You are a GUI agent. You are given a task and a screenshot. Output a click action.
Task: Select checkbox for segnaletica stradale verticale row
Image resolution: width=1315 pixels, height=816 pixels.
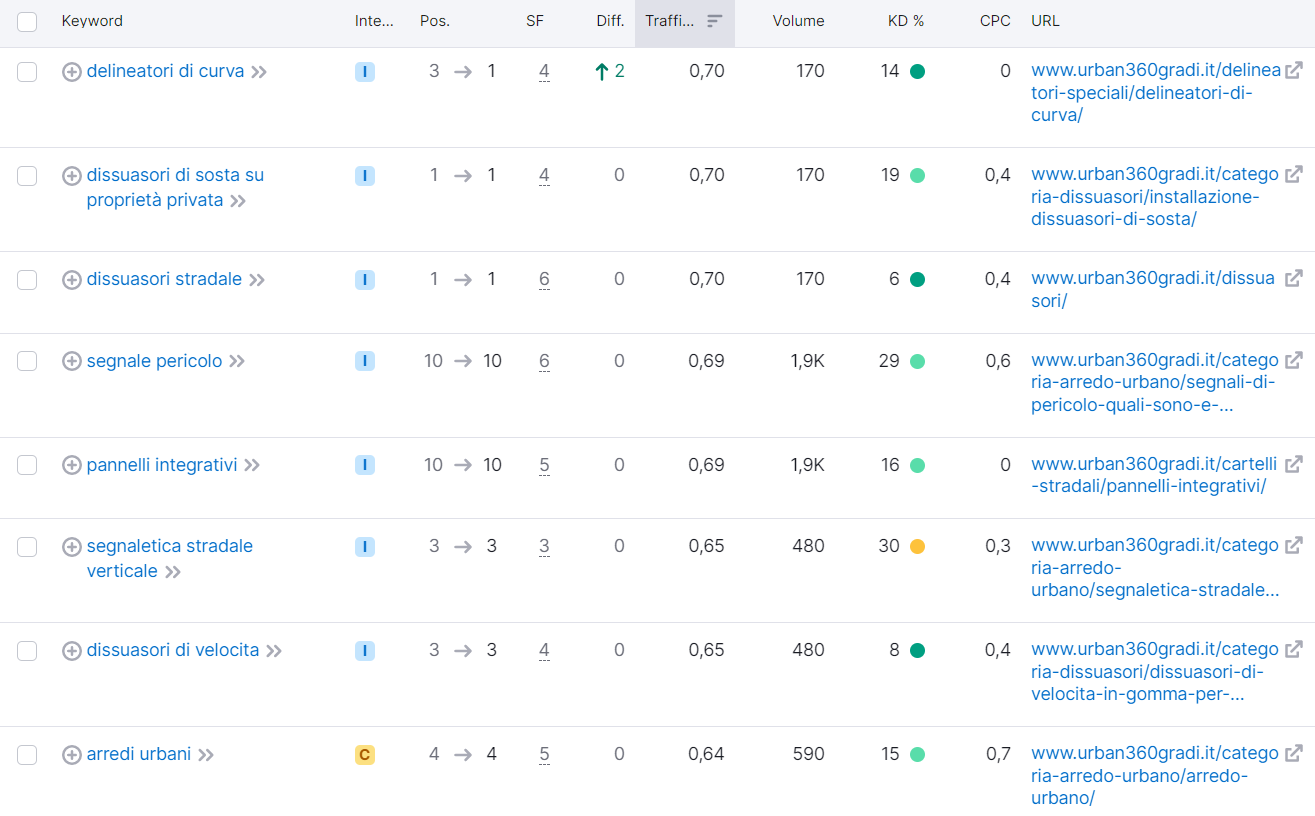pyautogui.click(x=27, y=547)
